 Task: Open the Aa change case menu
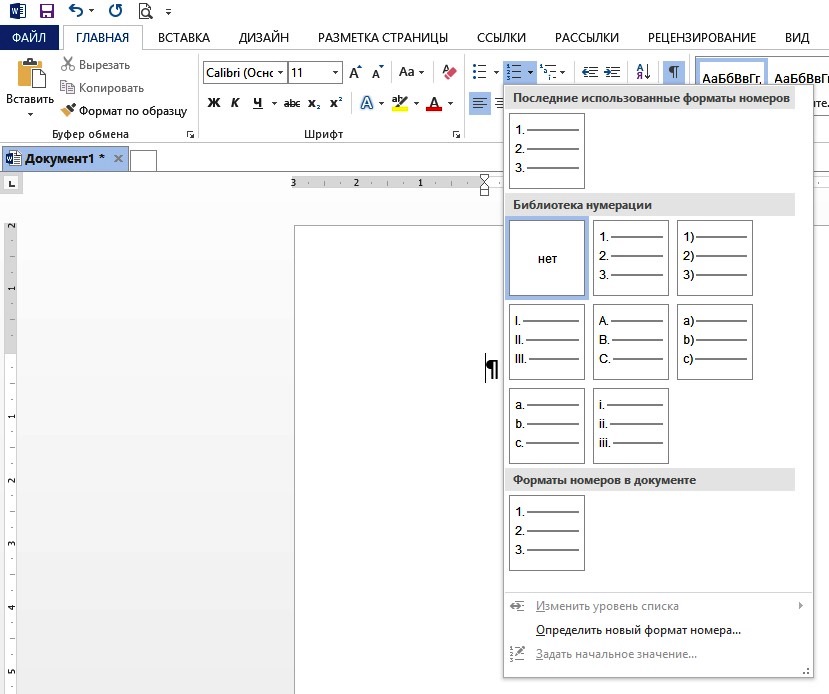(411, 72)
